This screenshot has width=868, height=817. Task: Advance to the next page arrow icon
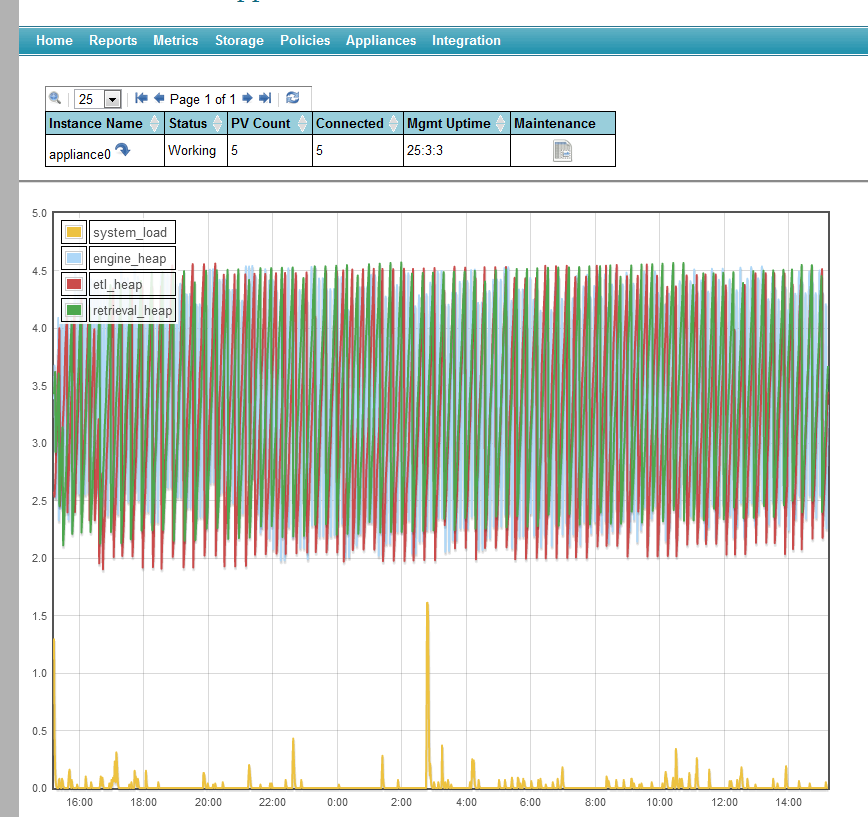coord(247,98)
